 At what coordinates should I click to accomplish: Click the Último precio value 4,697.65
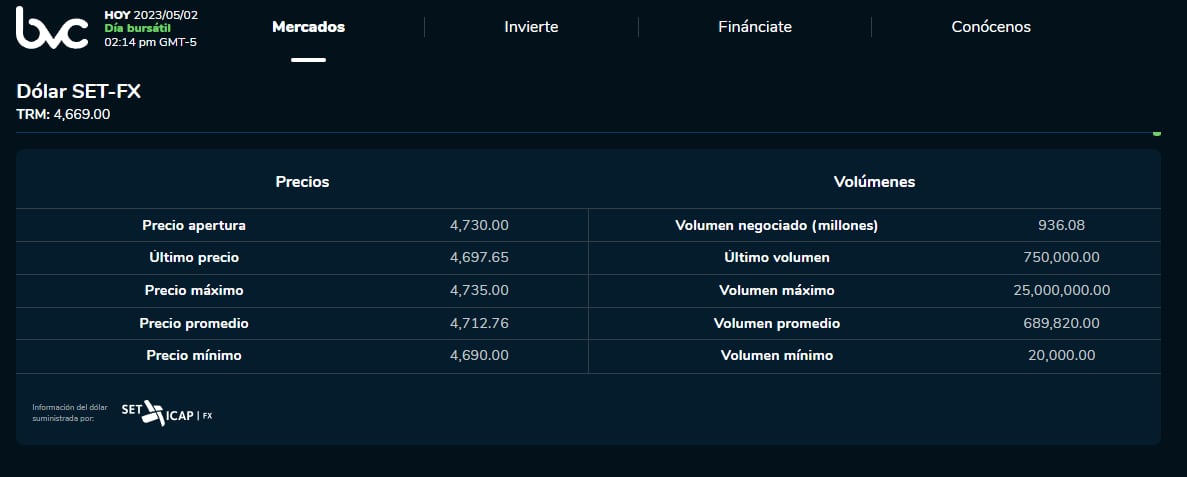(x=479, y=257)
